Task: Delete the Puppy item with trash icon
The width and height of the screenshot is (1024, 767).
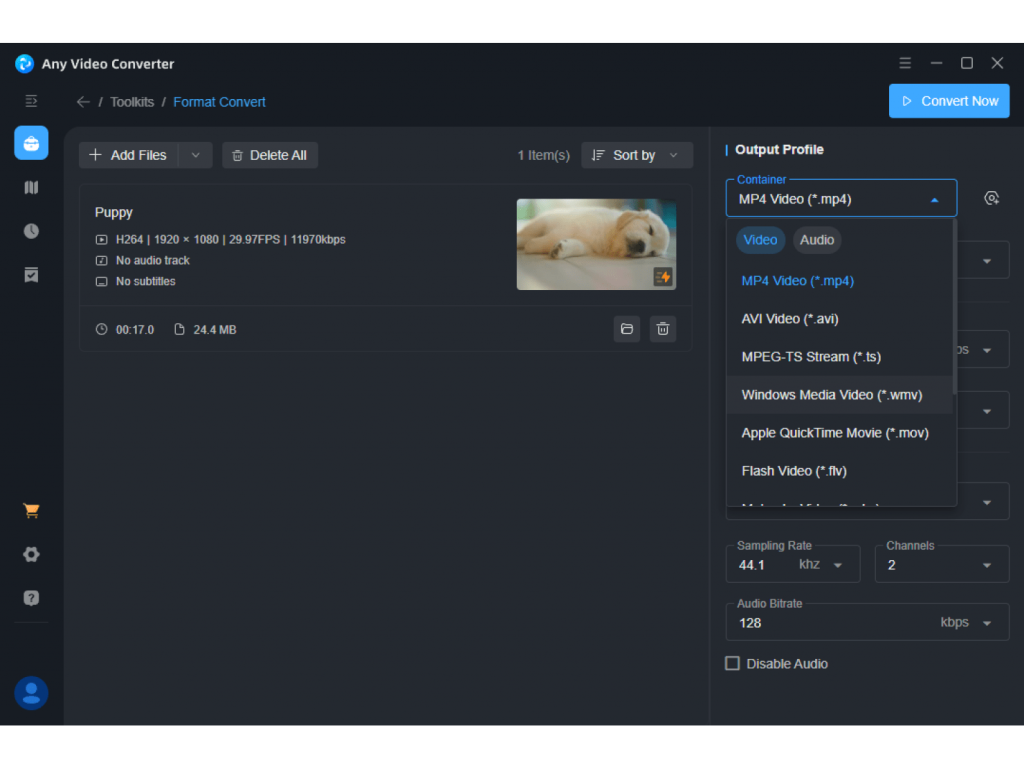Action: click(x=663, y=329)
